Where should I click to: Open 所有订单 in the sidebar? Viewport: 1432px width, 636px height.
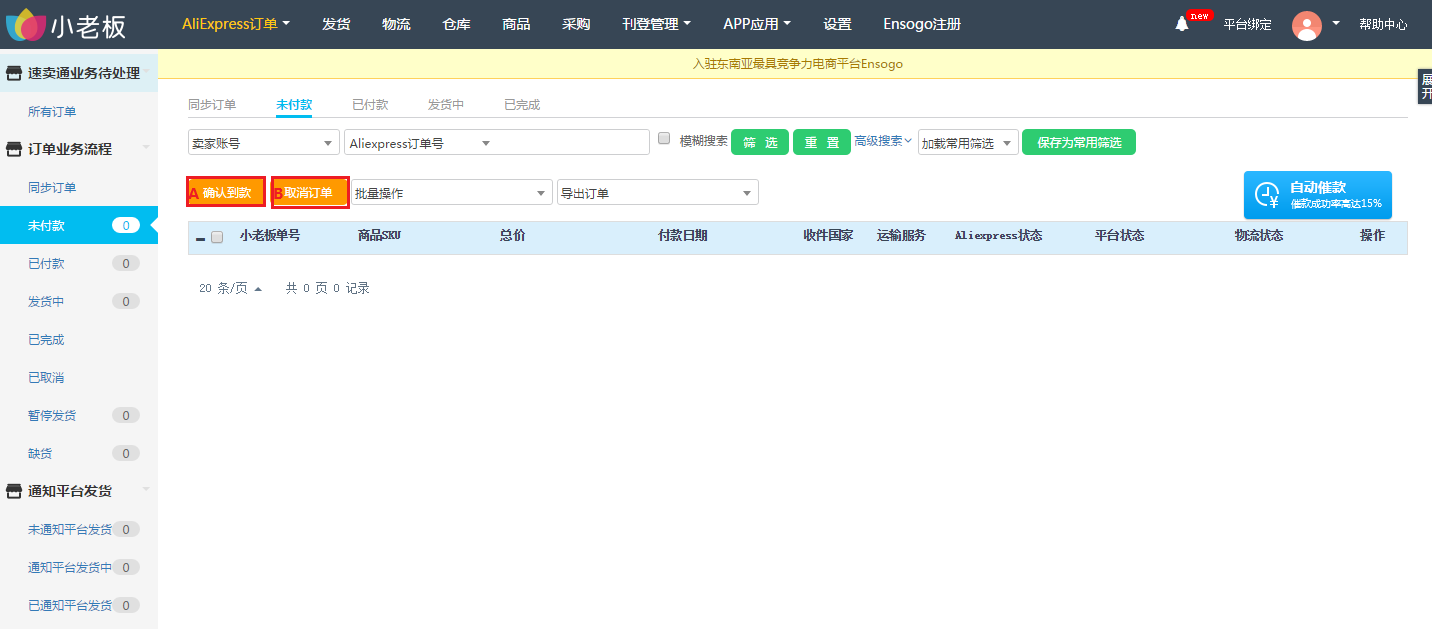click(x=52, y=112)
